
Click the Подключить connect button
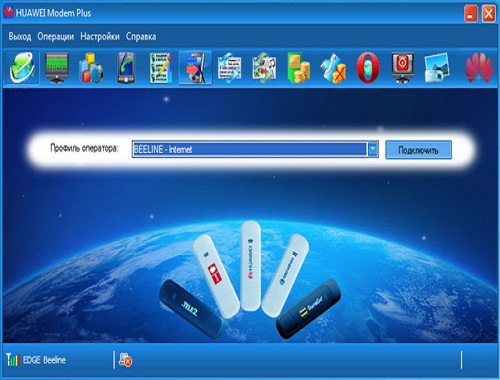pyautogui.click(x=418, y=150)
